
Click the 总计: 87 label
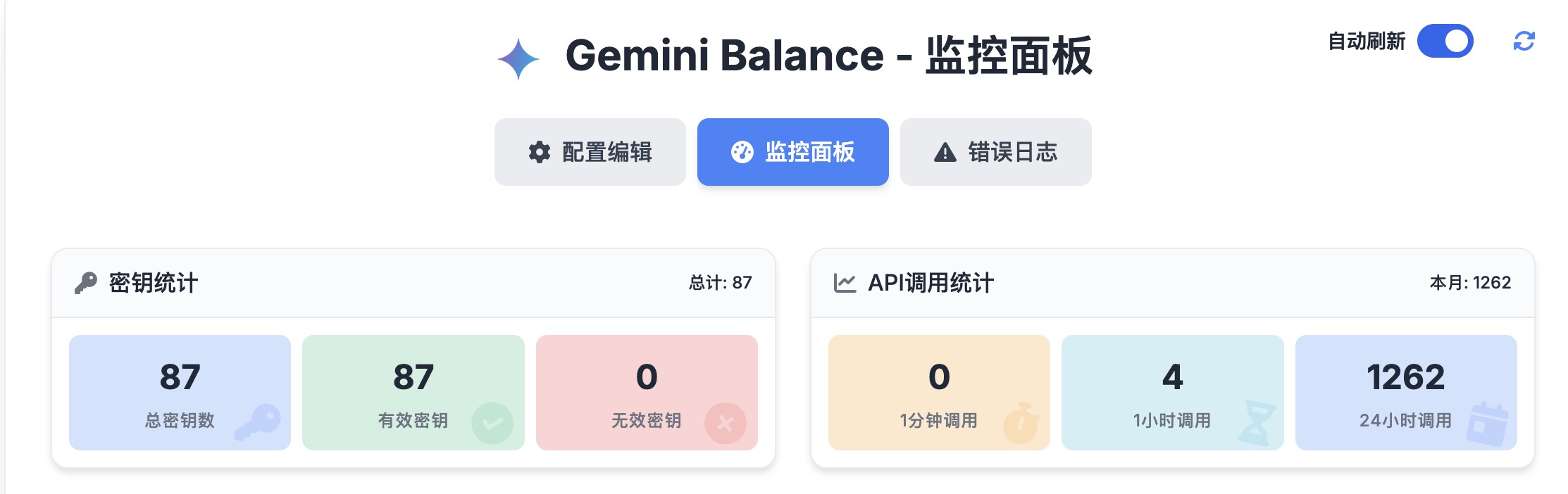point(720,283)
